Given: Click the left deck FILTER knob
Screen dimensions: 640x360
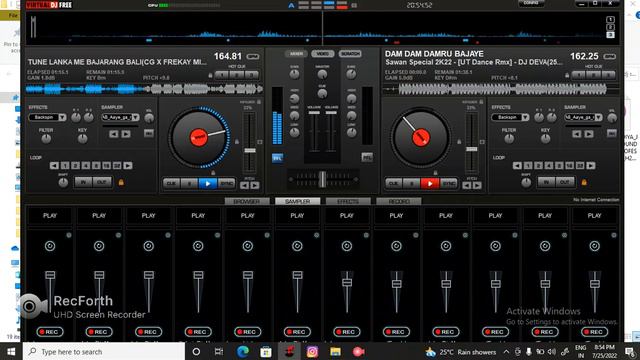Looking at the screenshot, I should [46, 139].
